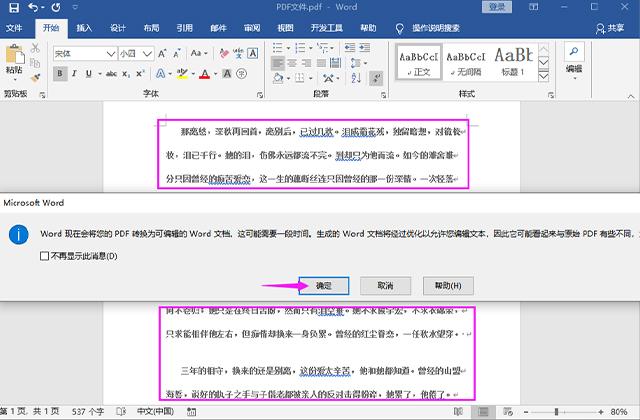The height and width of the screenshot is (420, 640).
Task: Click the Character Border A icon
Action: pos(253,53)
